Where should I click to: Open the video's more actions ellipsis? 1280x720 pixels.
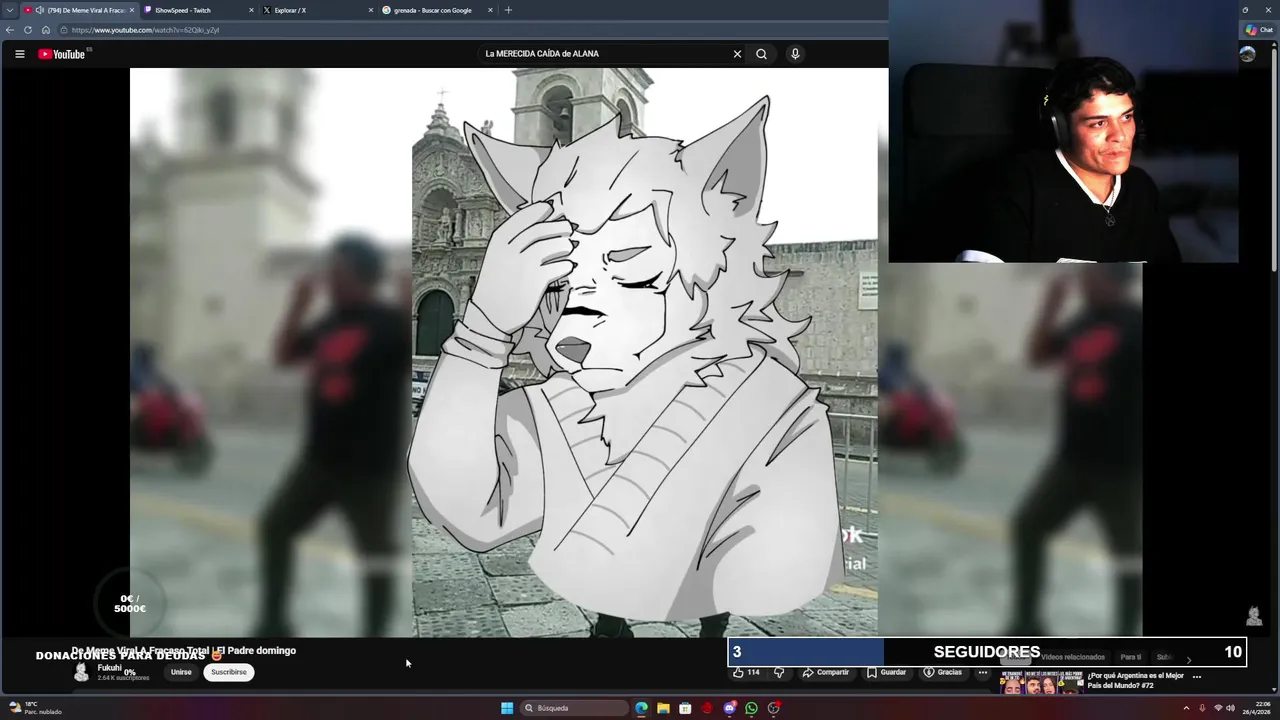[983, 672]
